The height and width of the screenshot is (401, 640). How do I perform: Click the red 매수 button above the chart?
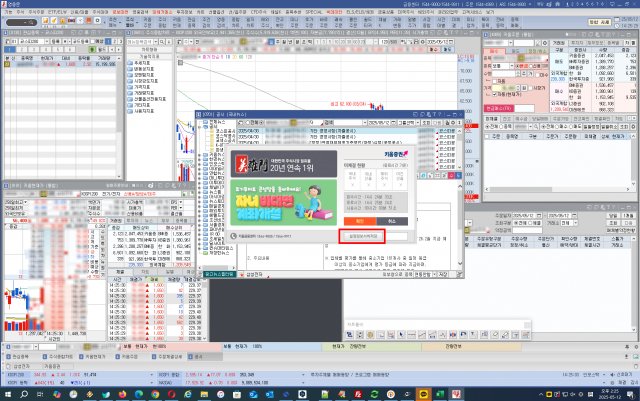(433, 49)
